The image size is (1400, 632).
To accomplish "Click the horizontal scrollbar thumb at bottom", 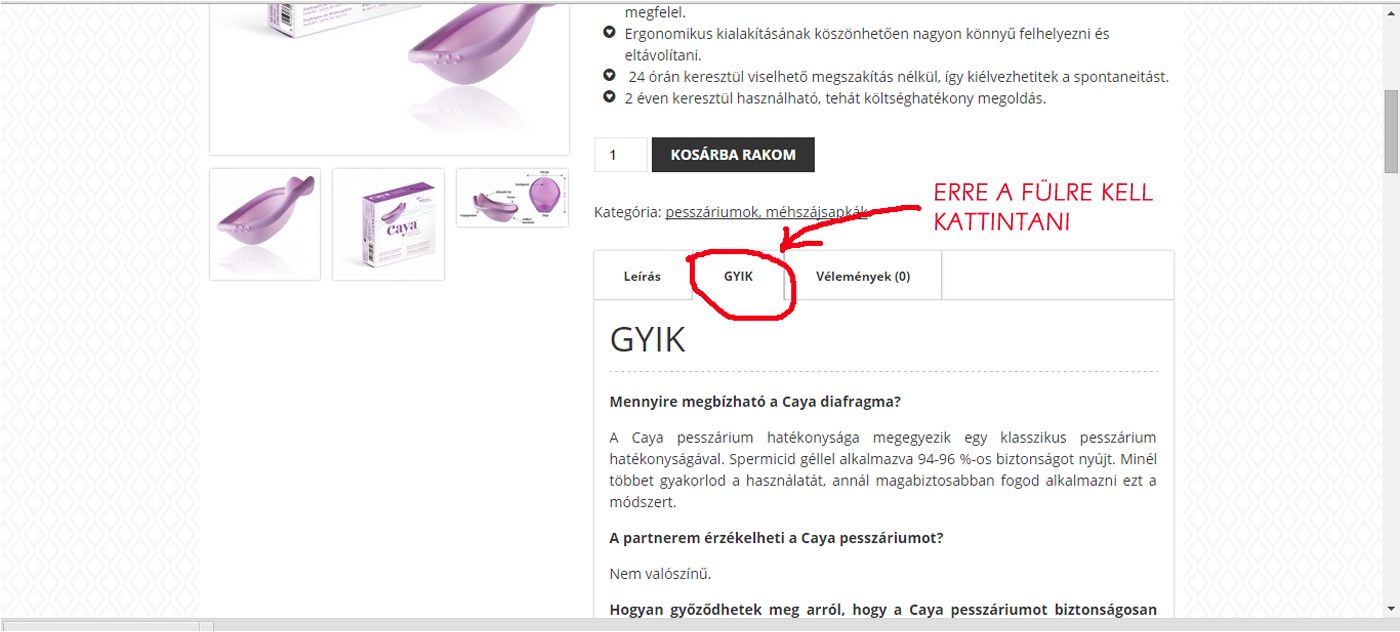I will 106,627.
